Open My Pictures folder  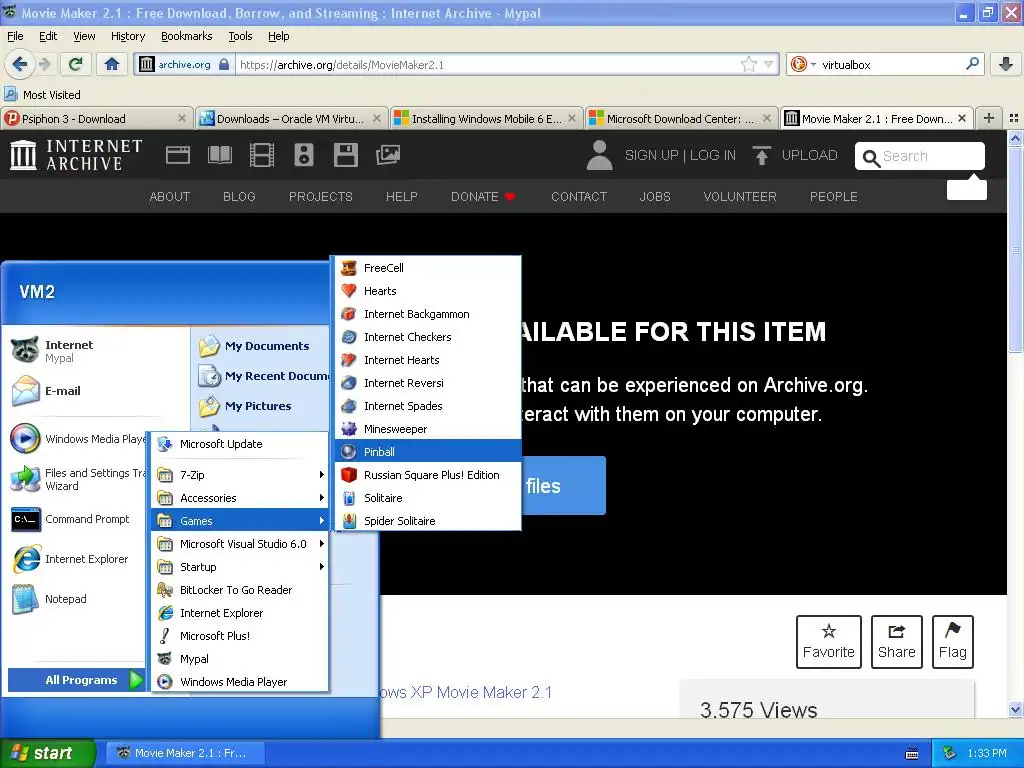pyautogui.click(x=263, y=406)
